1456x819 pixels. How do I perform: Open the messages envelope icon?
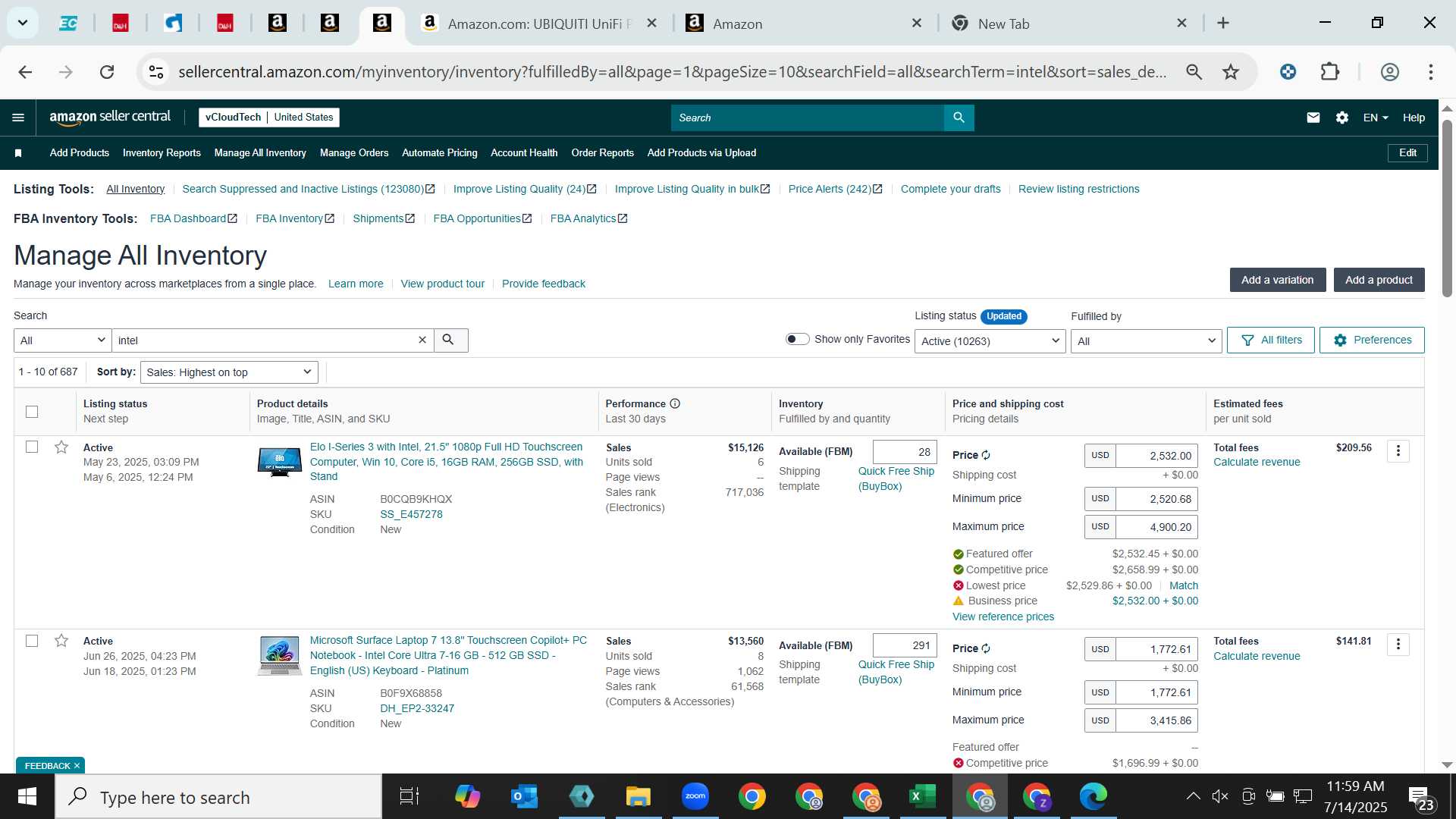point(1313,118)
